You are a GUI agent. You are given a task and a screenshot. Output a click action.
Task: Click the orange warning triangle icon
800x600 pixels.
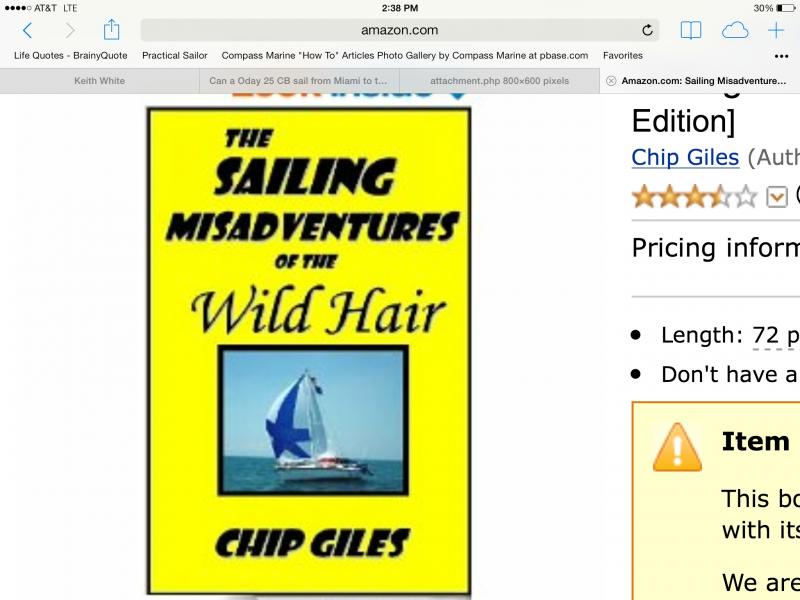click(677, 447)
